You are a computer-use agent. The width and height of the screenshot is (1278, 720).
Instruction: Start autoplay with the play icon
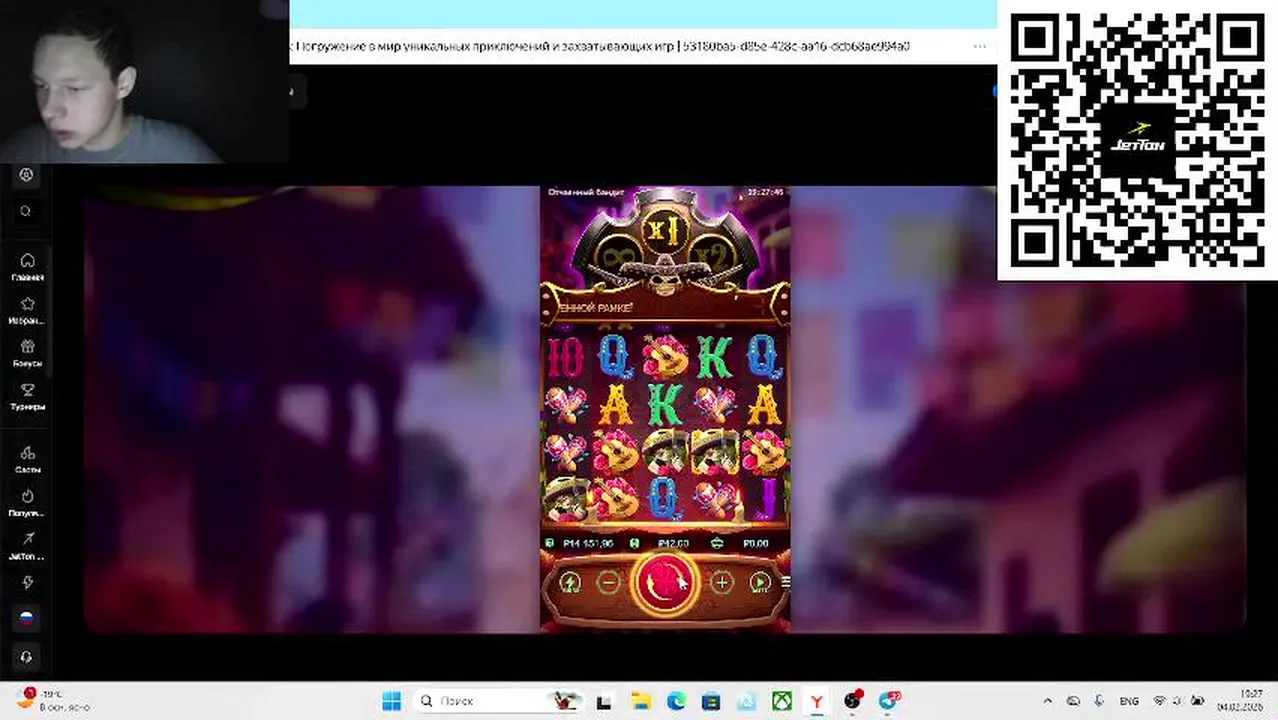coord(760,582)
